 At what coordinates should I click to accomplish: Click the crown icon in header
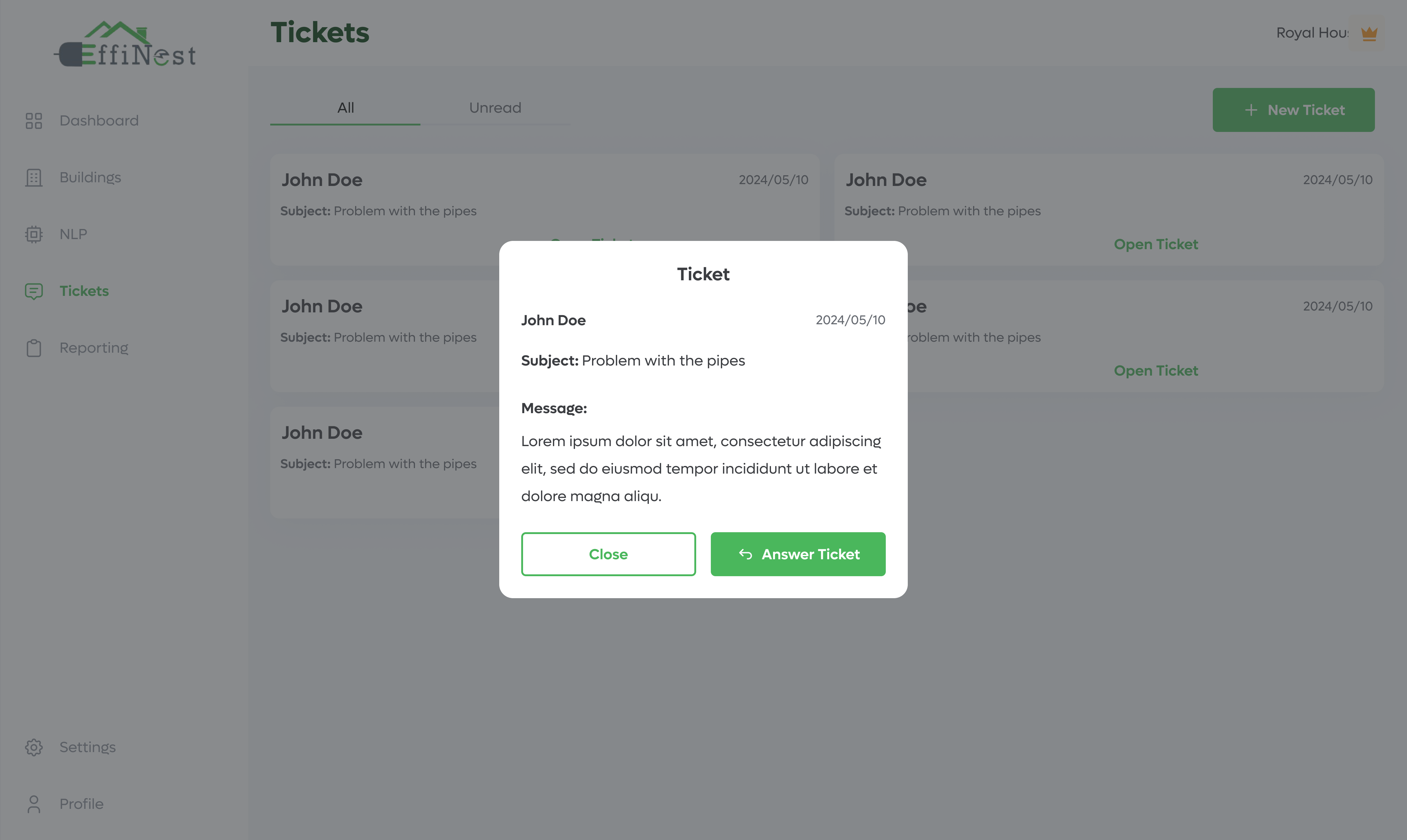tap(1369, 33)
